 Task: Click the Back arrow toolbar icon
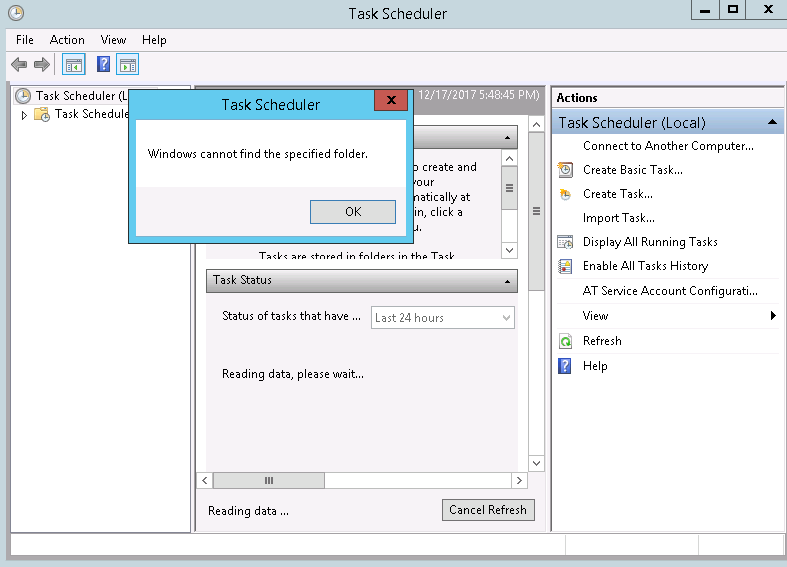[x=18, y=65]
